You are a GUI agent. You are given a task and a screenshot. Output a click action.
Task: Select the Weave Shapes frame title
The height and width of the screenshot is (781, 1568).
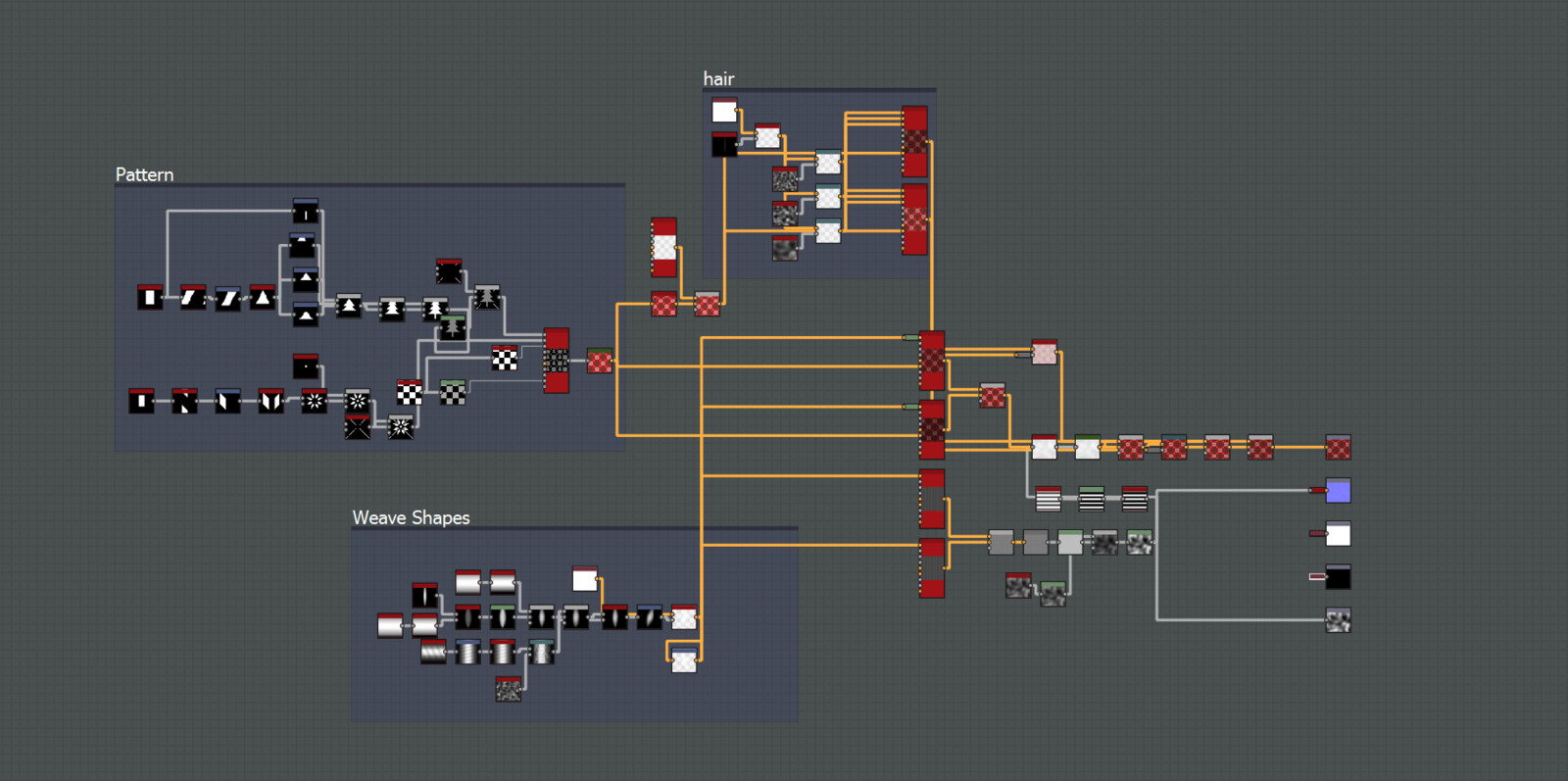(x=411, y=517)
